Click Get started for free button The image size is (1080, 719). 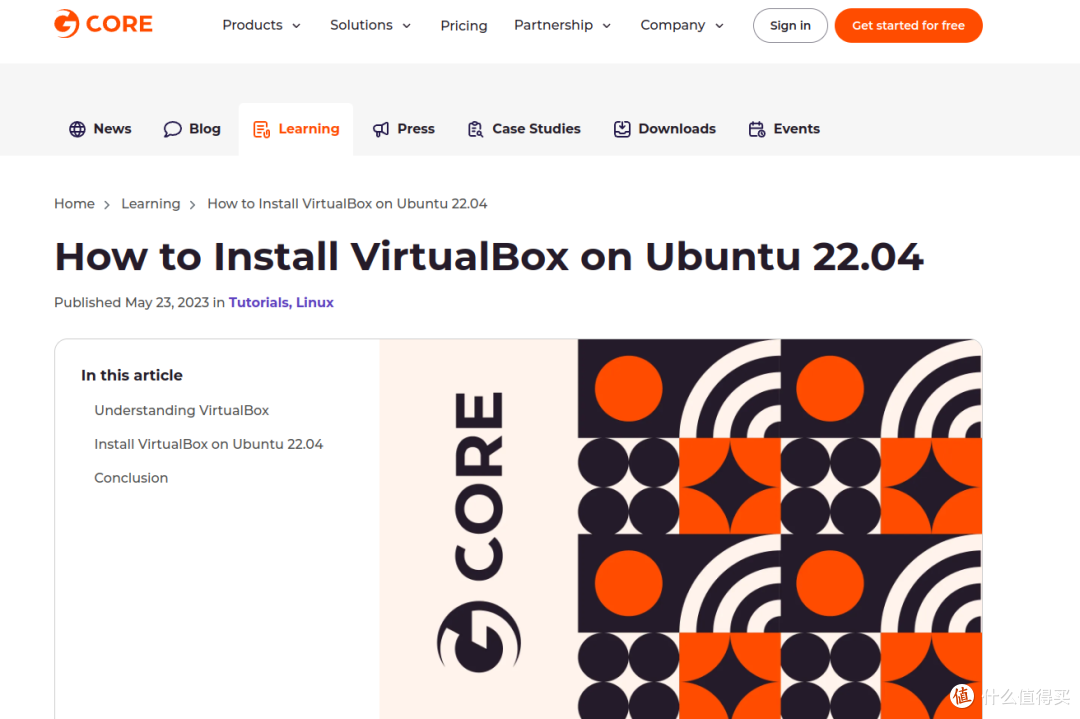click(908, 25)
